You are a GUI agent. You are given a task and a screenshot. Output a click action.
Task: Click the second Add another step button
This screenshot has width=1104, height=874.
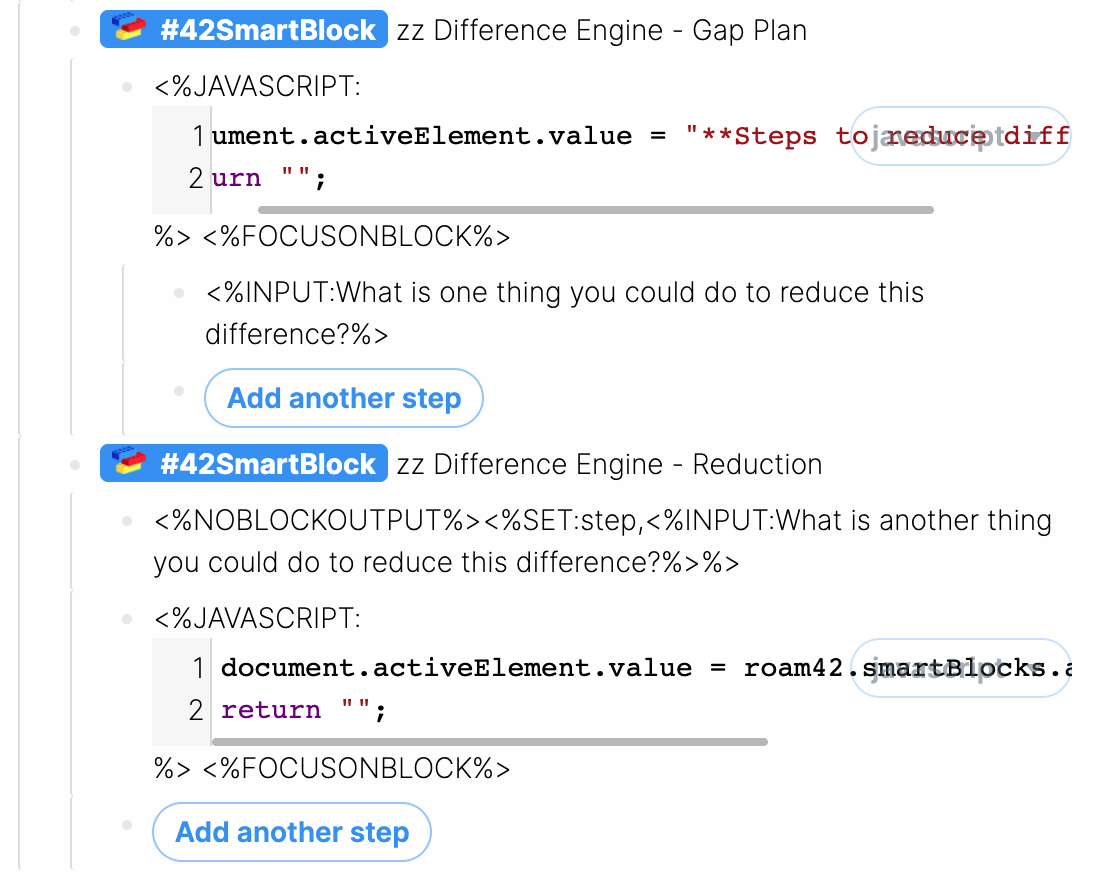(292, 832)
